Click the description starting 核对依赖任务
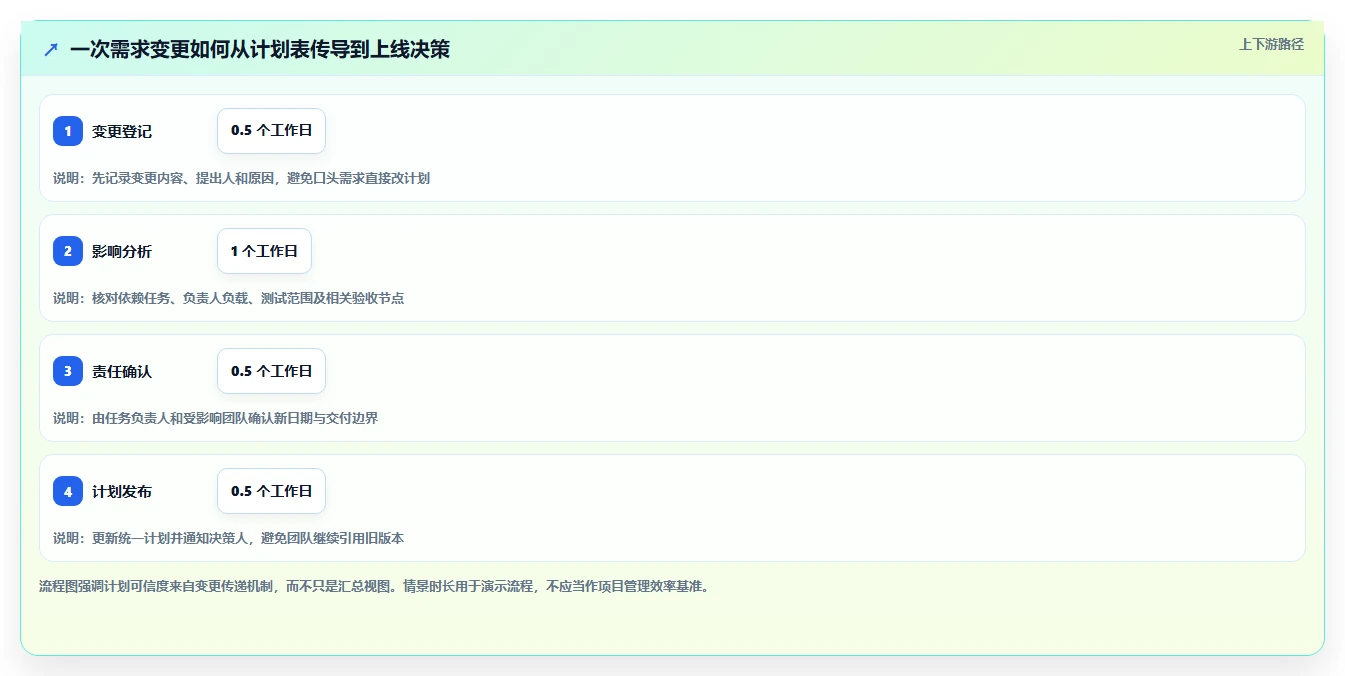The width and height of the screenshot is (1345, 676). pyautogui.click(x=229, y=298)
